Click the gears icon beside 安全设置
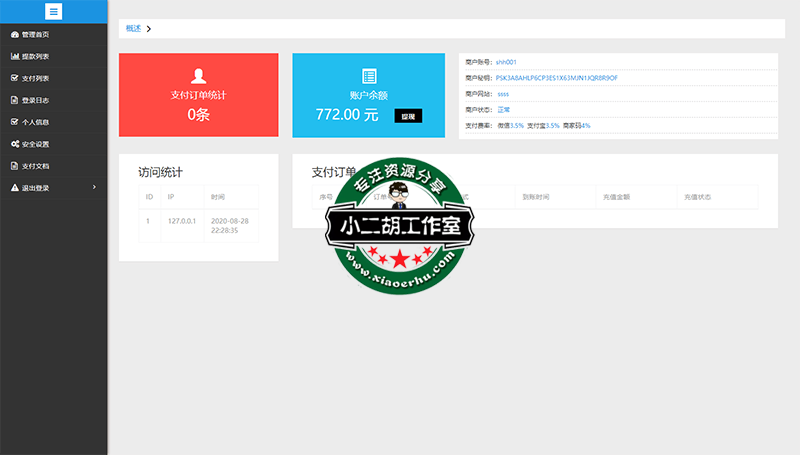This screenshot has height=455, width=800. click(14, 144)
